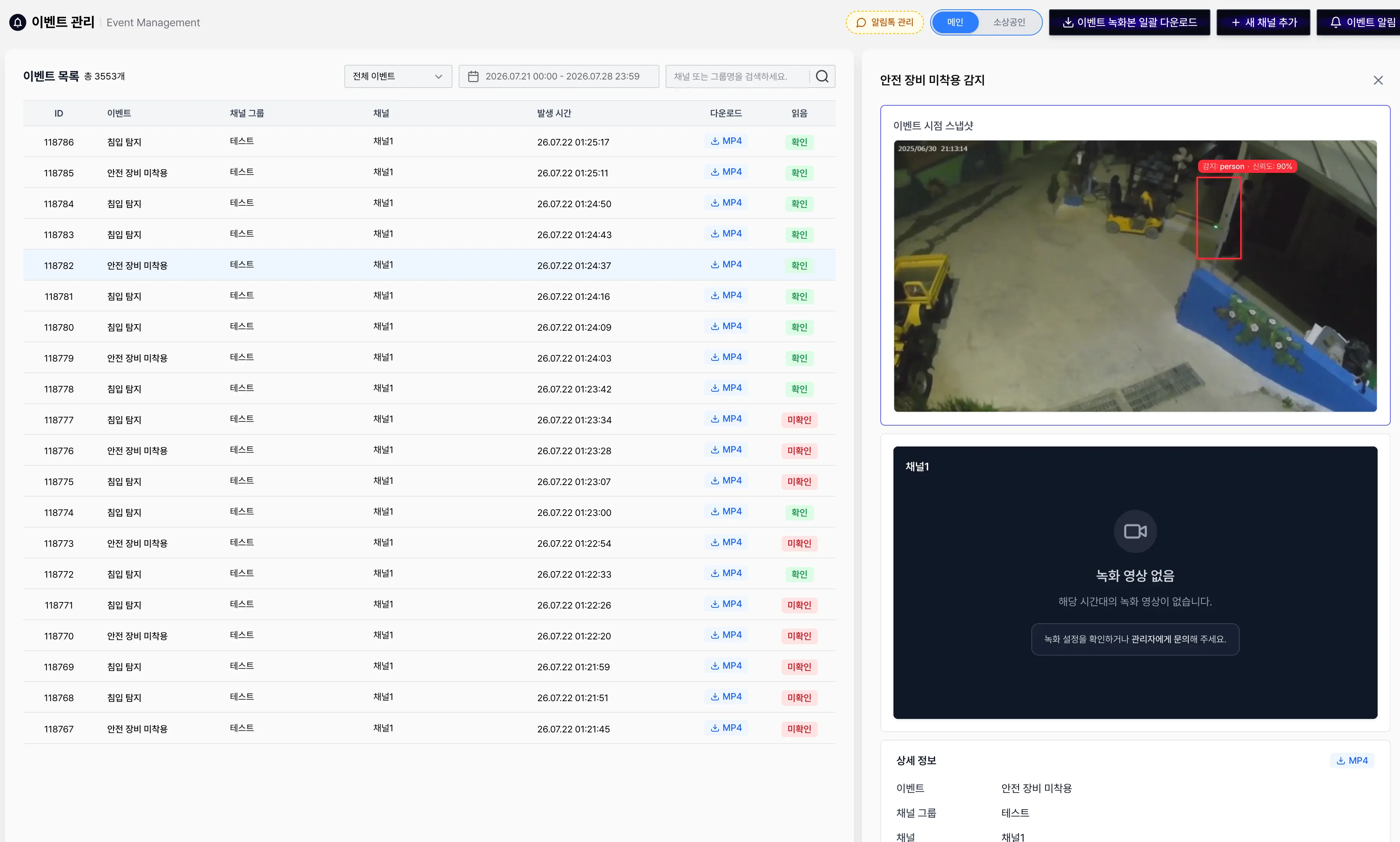Click 이벤트 녹화본 일괄 다운로드 button
Image resolution: width=1400 pixels, height=842 pixels.
click(x=1129, y=22)
